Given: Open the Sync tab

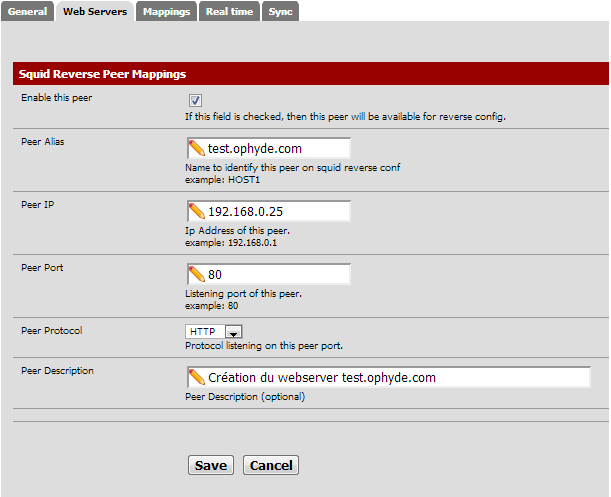Looking at the screenshot, I should [x=281, y=11].
